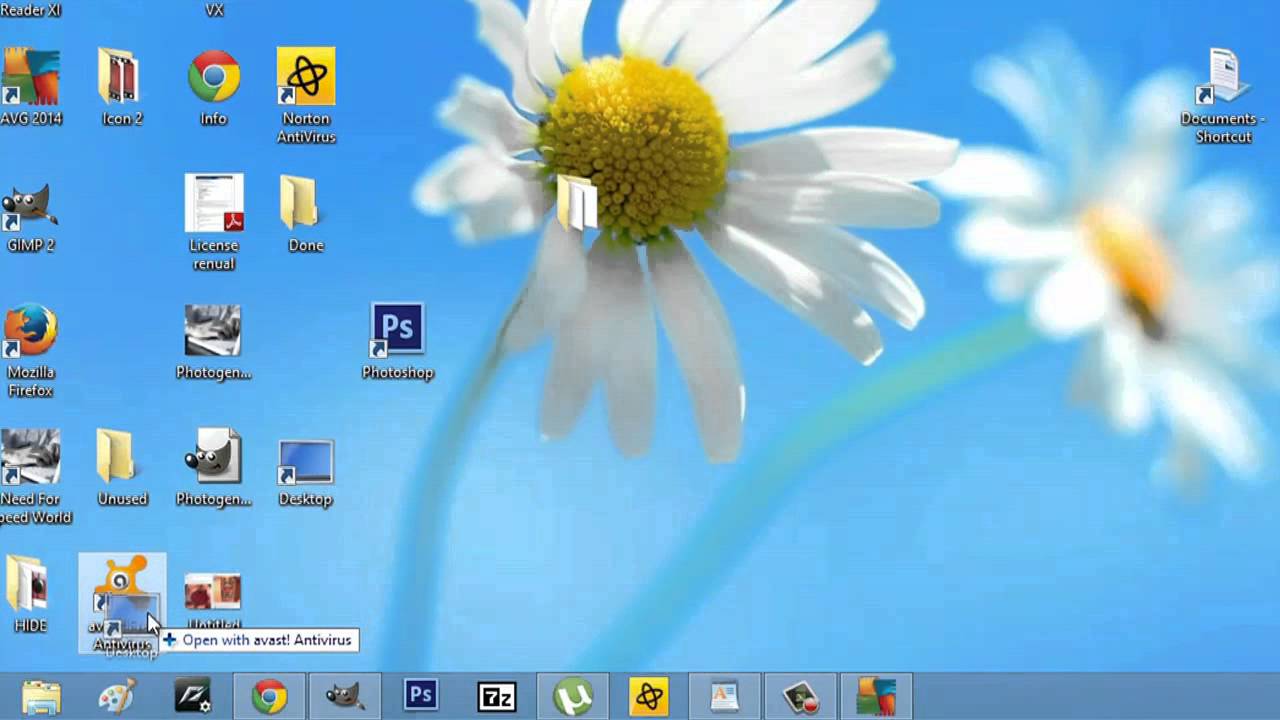This screenshot has width=1280, height=720.
Task: Launch Paint from the taskbar
Action: pyautogui.click(x=116, y=695)
